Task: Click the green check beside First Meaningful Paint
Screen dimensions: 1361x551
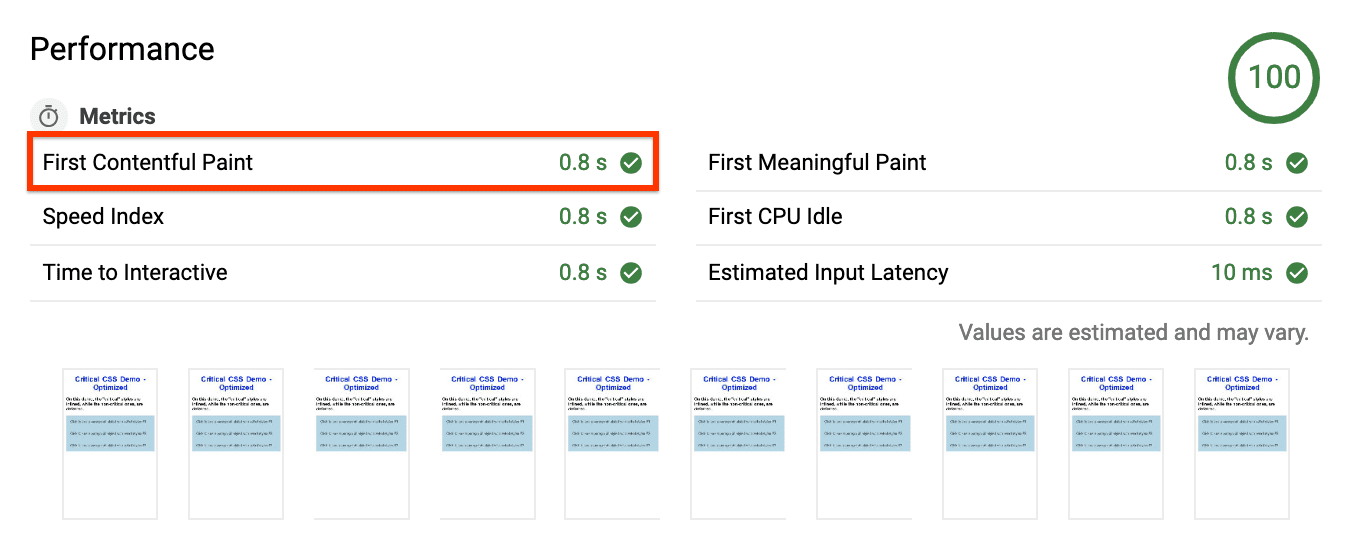Action: click(x=1297, y=163)
